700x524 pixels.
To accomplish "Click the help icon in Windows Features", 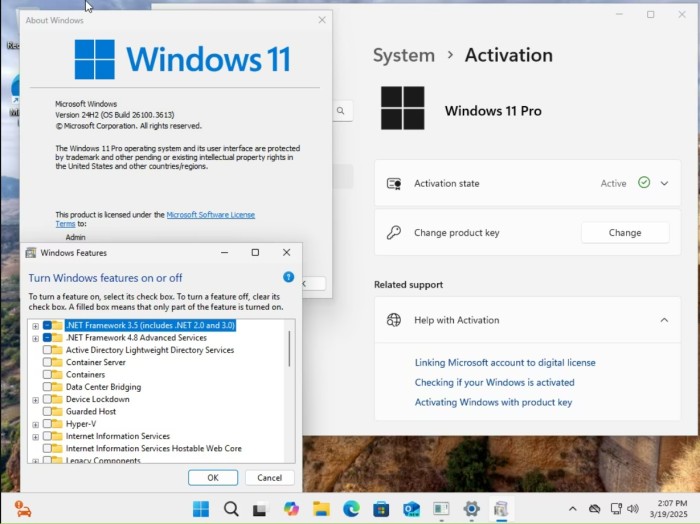I will (288, 277).
